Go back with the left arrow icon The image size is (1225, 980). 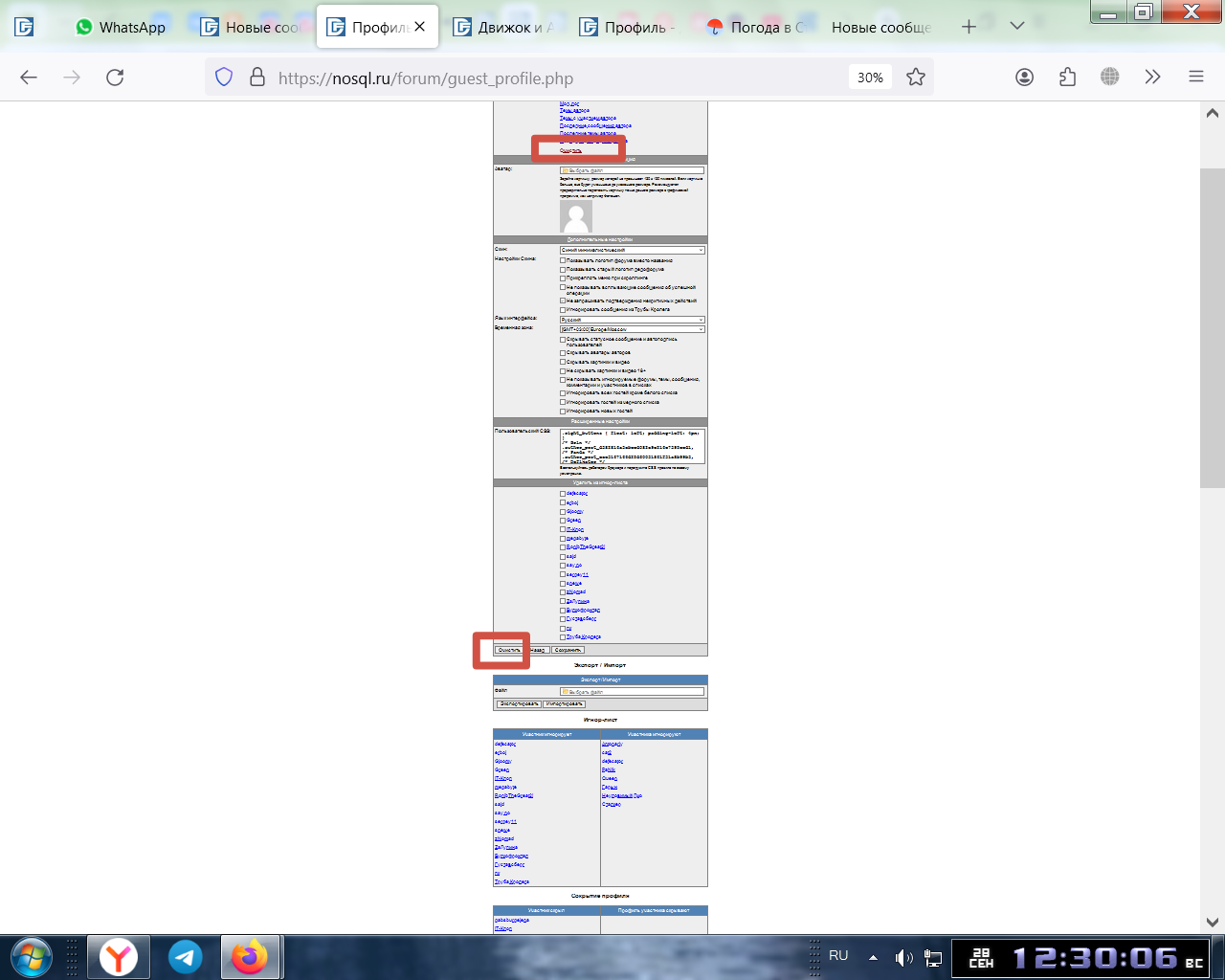point(29,78)
